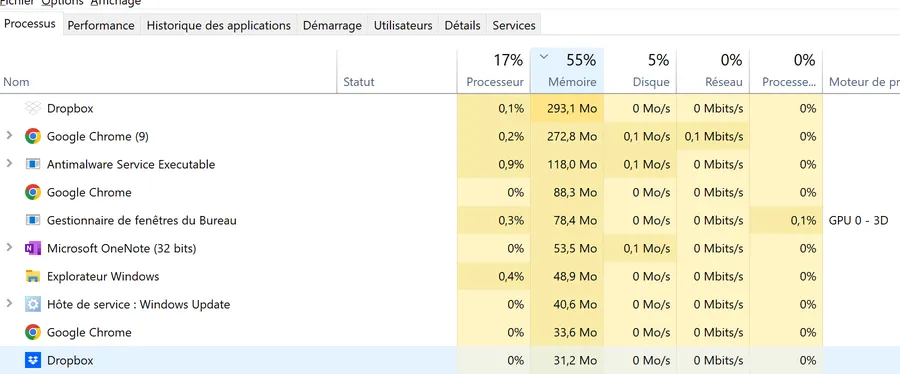The width and height of the screenshot is (900, 374).
Task: Expand the Antimalware Service Executable entry
Action: pos(9,163)
